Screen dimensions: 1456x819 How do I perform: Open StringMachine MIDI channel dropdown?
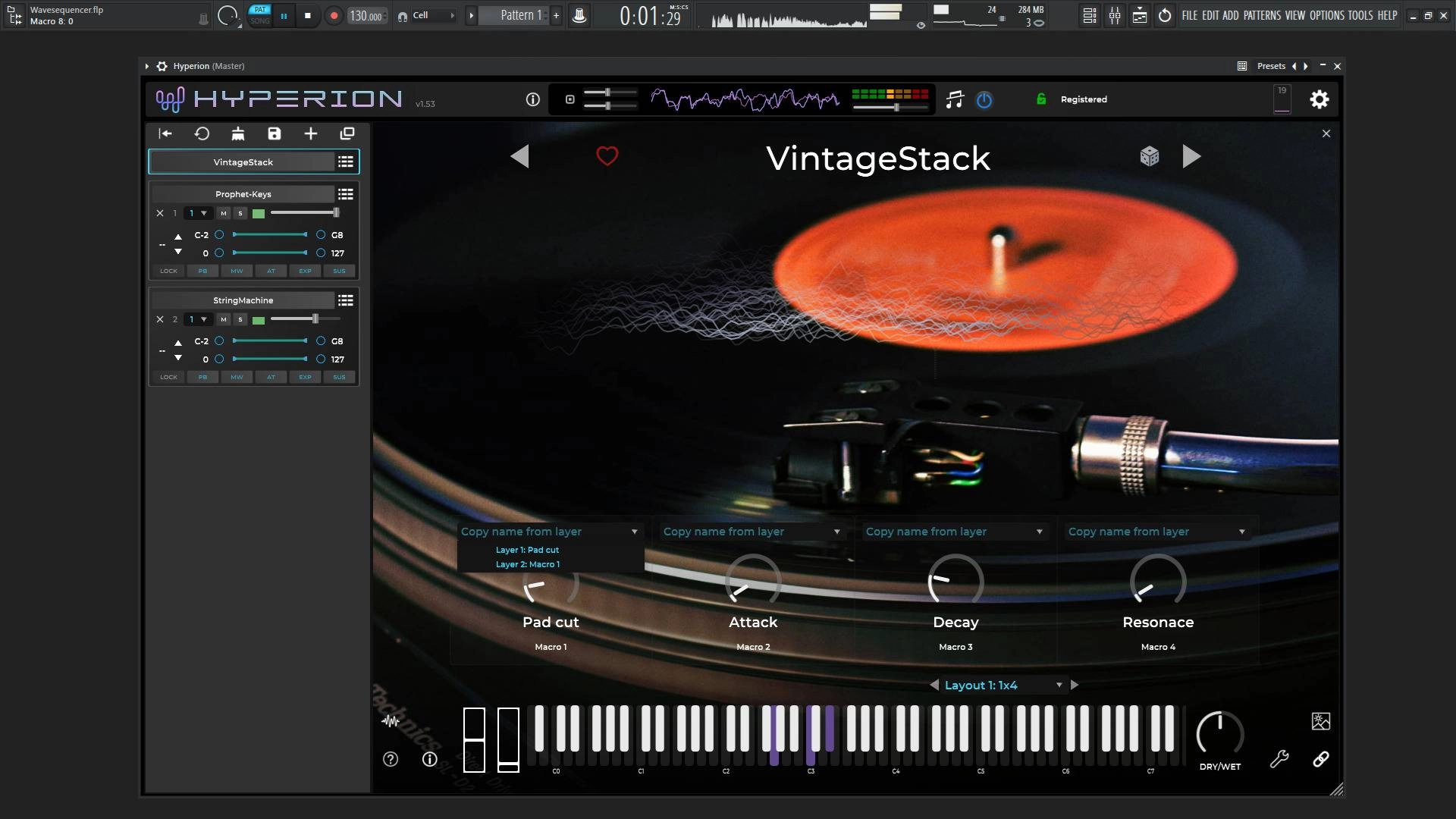197,319
